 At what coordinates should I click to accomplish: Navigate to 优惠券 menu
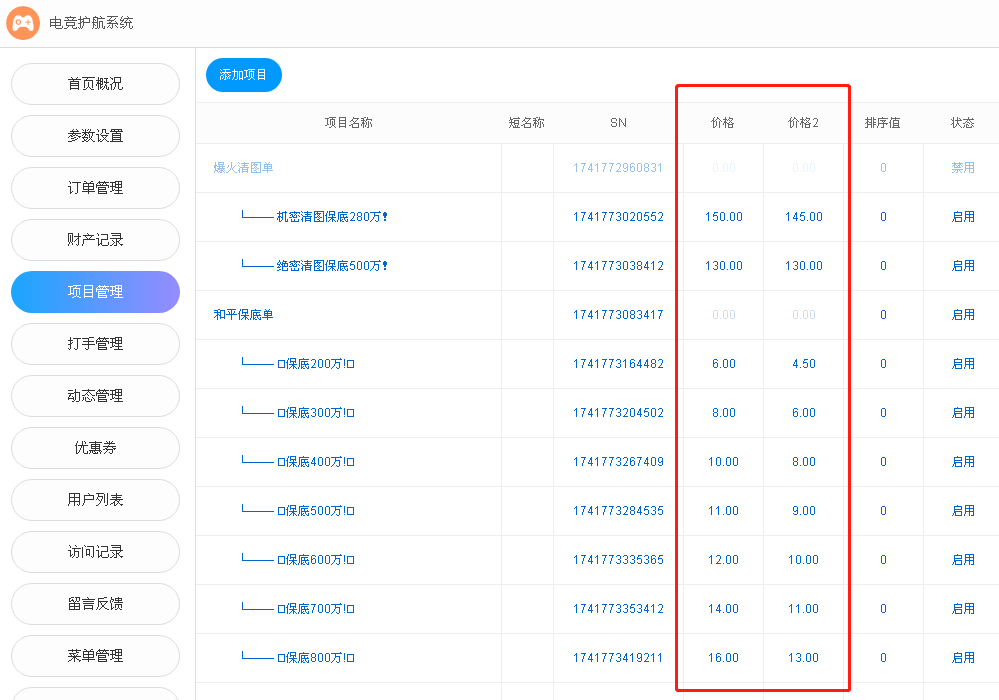(x=95, y=448)
